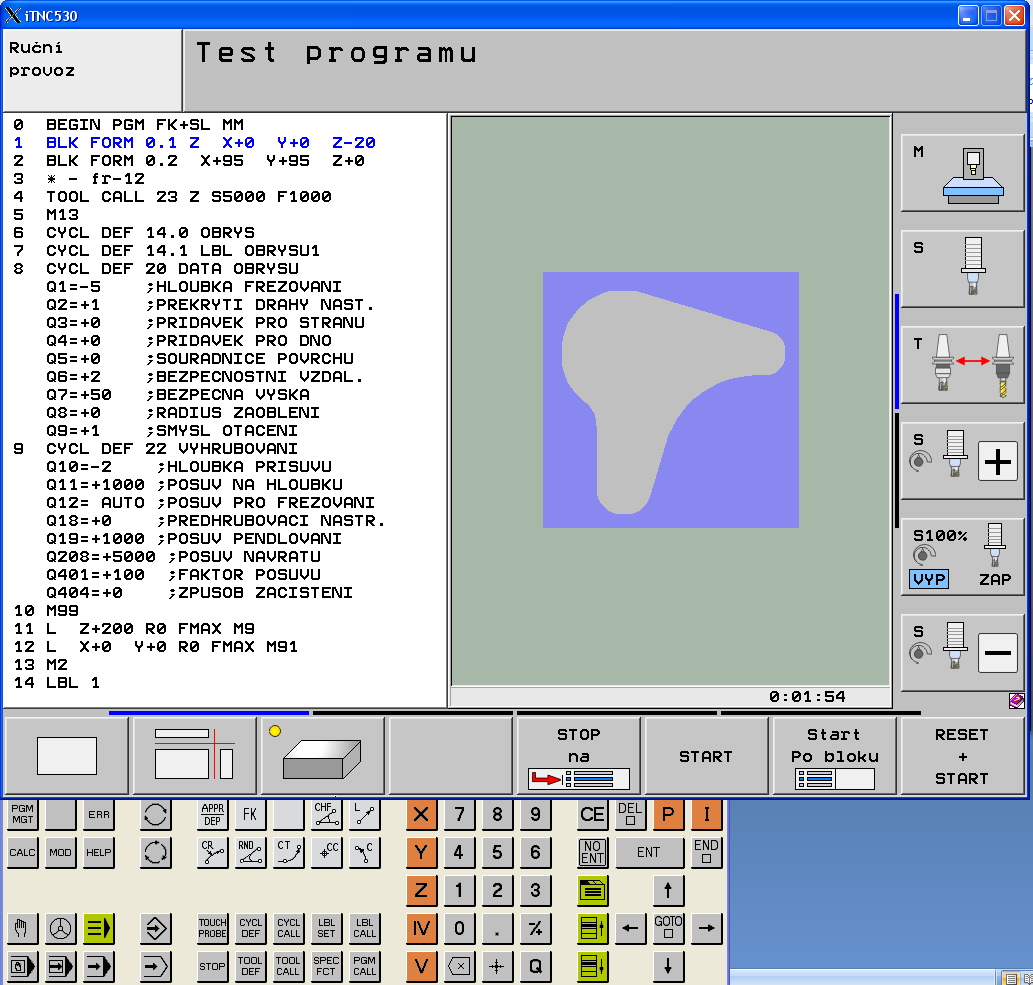Click the upper screen layout circular arrows key

[155, 814]
